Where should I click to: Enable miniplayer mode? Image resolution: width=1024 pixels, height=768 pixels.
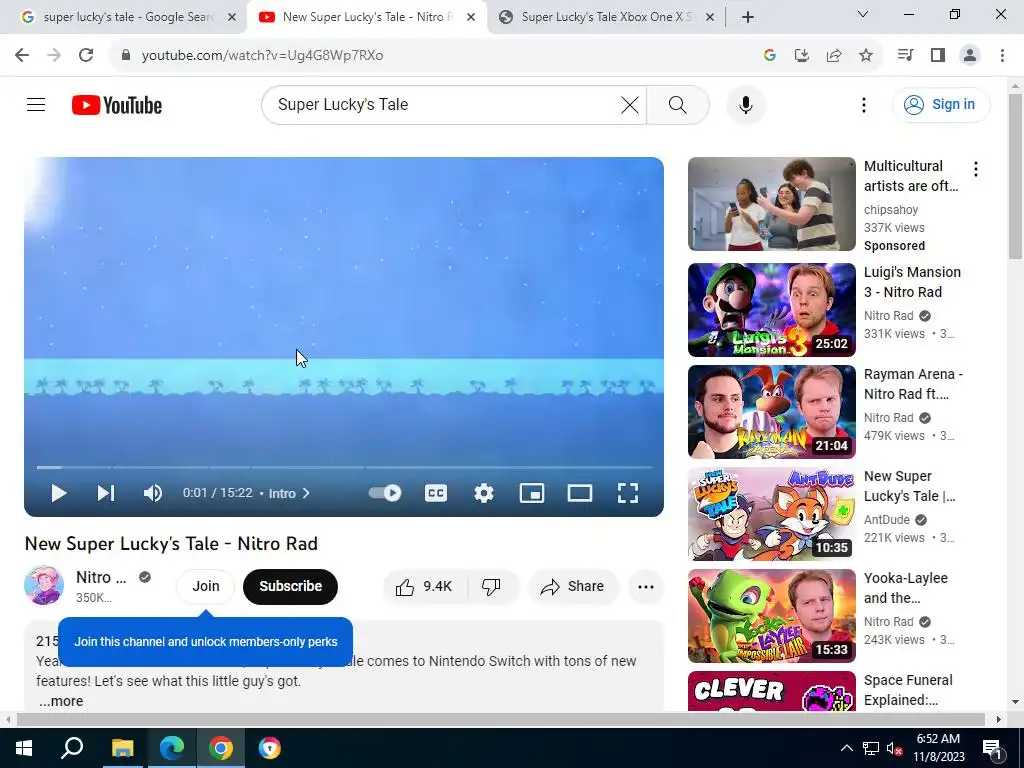tap(532, 493)
